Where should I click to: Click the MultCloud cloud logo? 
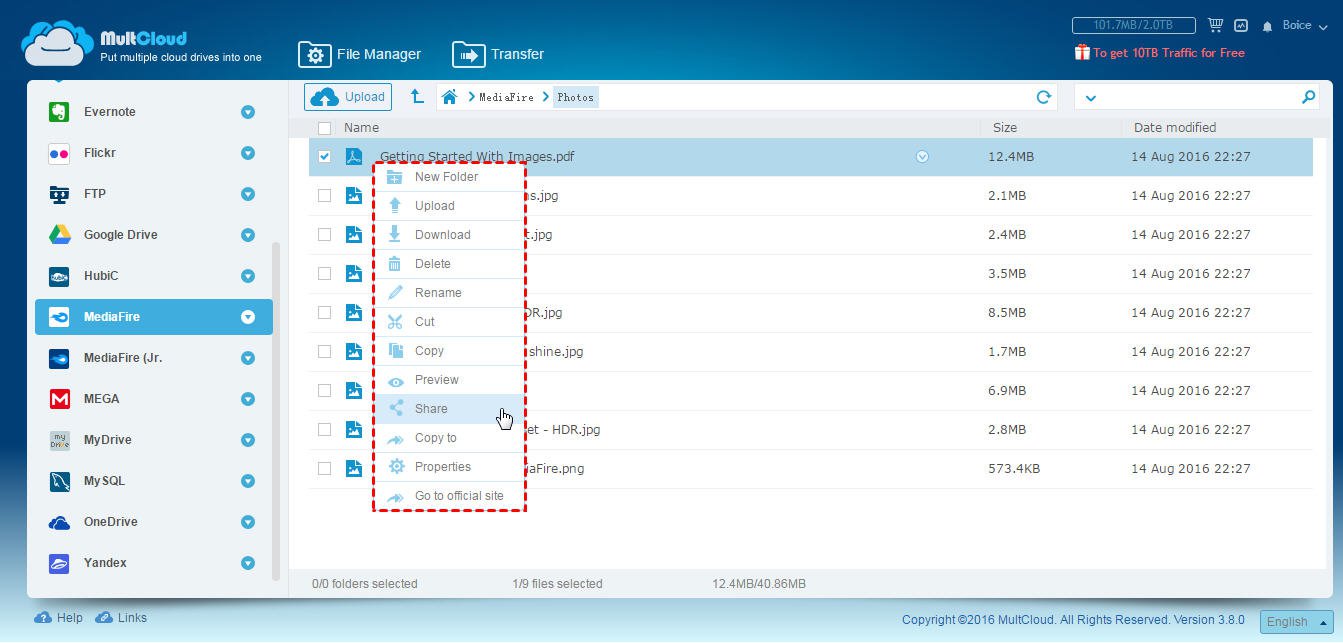click(57, 43)
